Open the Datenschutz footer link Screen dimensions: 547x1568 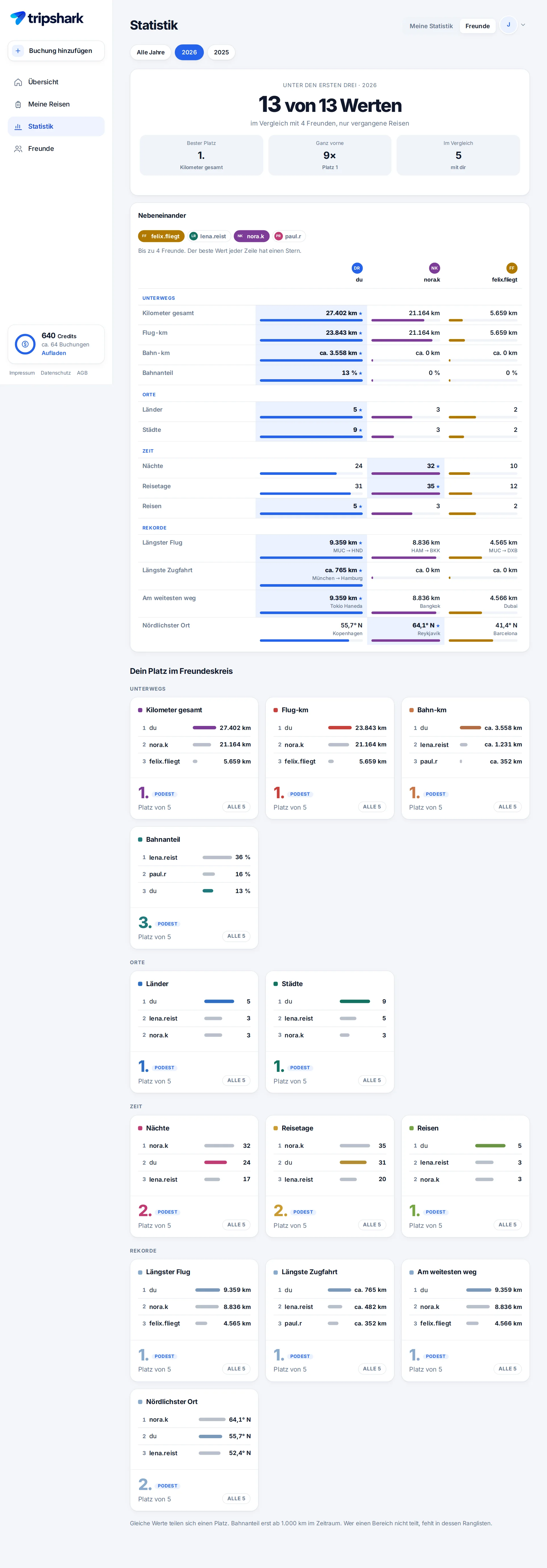[56, 373]
